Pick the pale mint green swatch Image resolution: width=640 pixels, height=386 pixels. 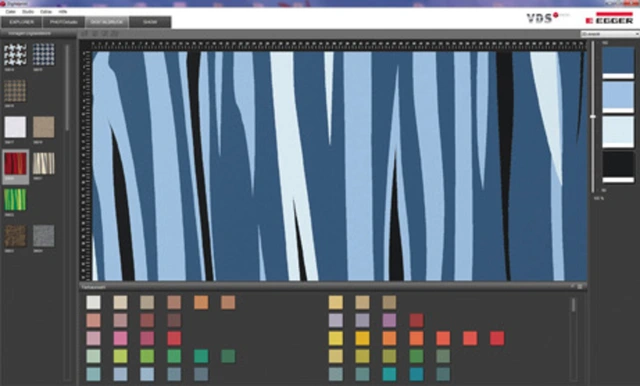click(93, 356)
